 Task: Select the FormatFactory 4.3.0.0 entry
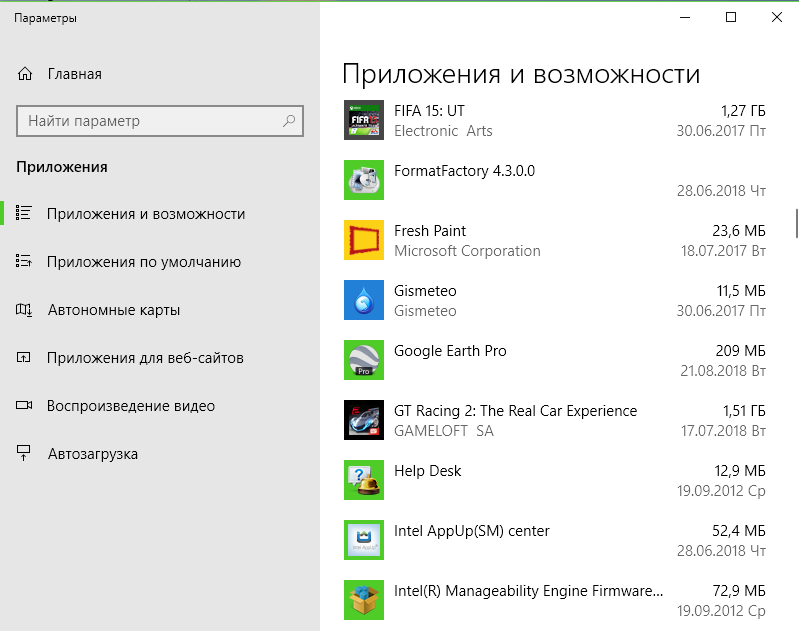click(464, 171)
